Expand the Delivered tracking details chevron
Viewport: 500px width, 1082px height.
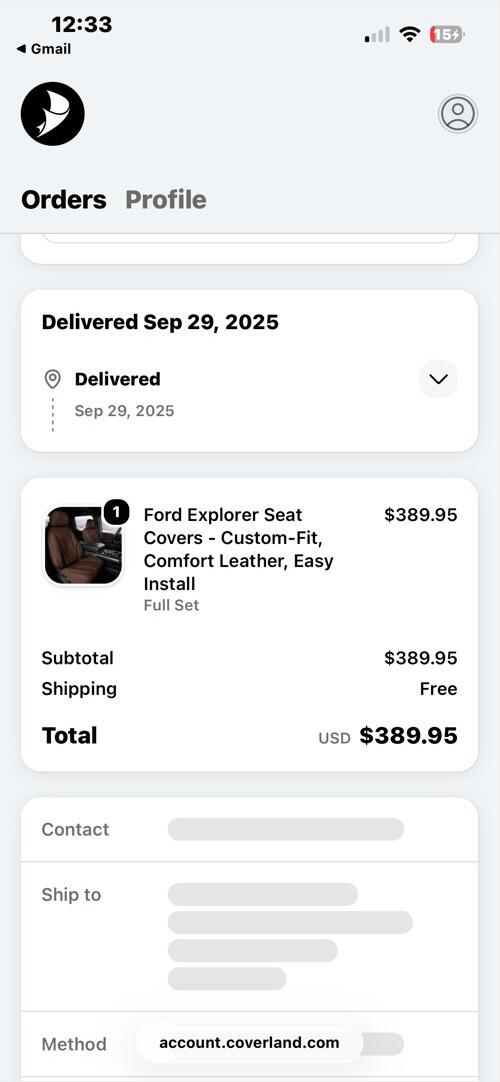(x=439, y=379)
